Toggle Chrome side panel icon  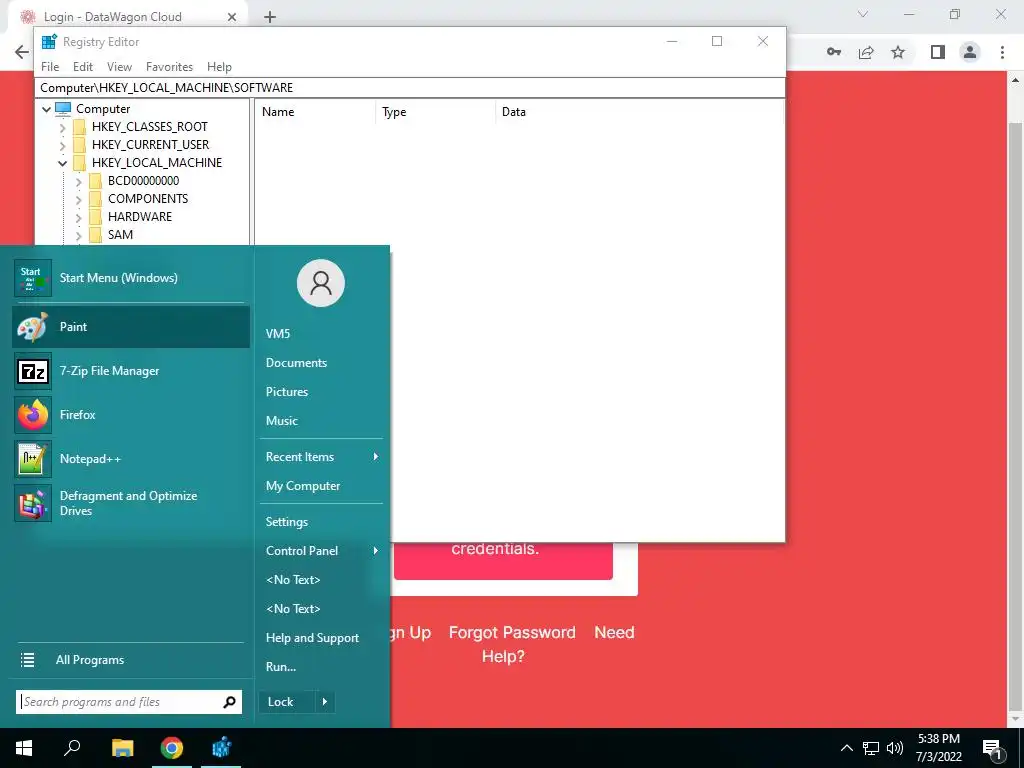pos(938,52)
